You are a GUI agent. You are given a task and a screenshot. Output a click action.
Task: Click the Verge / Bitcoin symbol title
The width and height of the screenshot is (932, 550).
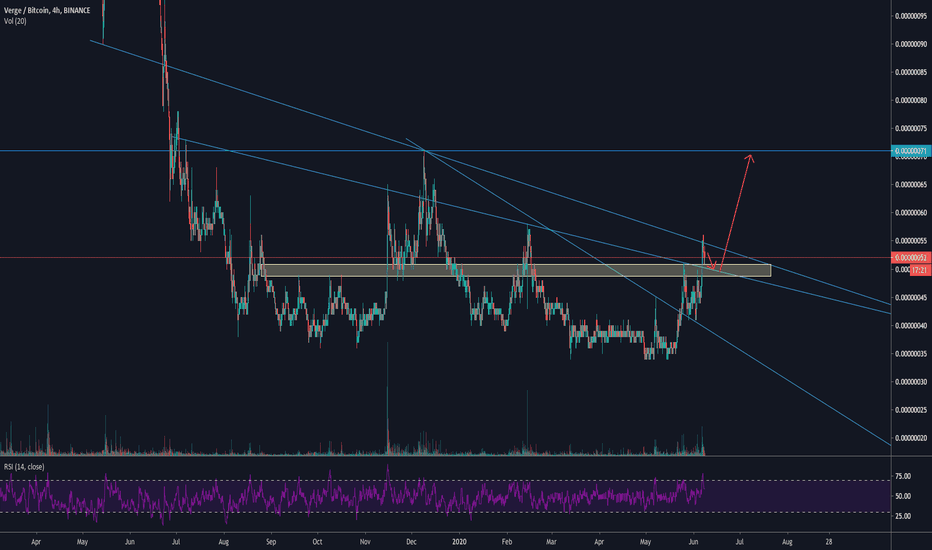point(47,10)
